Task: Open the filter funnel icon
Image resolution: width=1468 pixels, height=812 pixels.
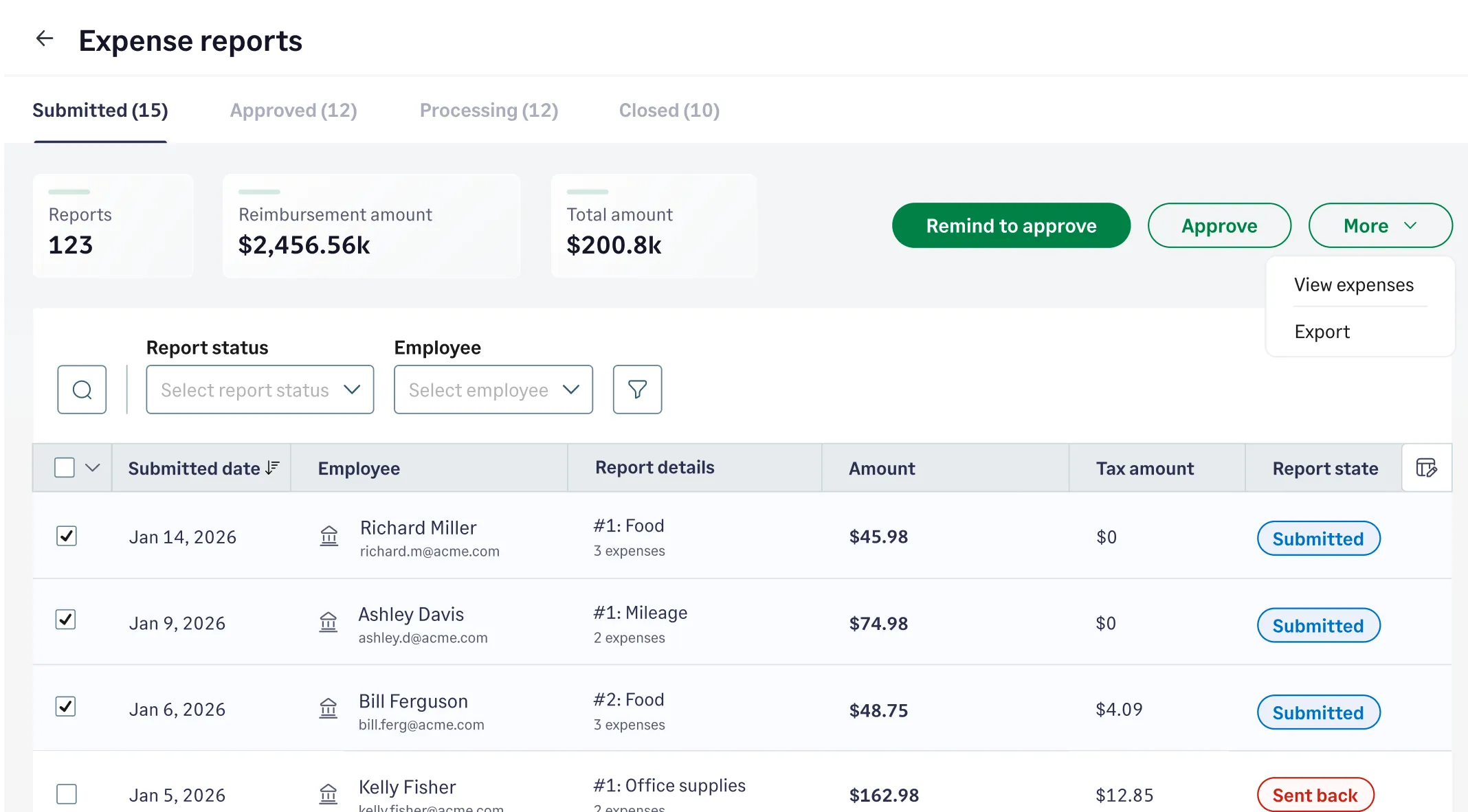Action: point(636,390)
